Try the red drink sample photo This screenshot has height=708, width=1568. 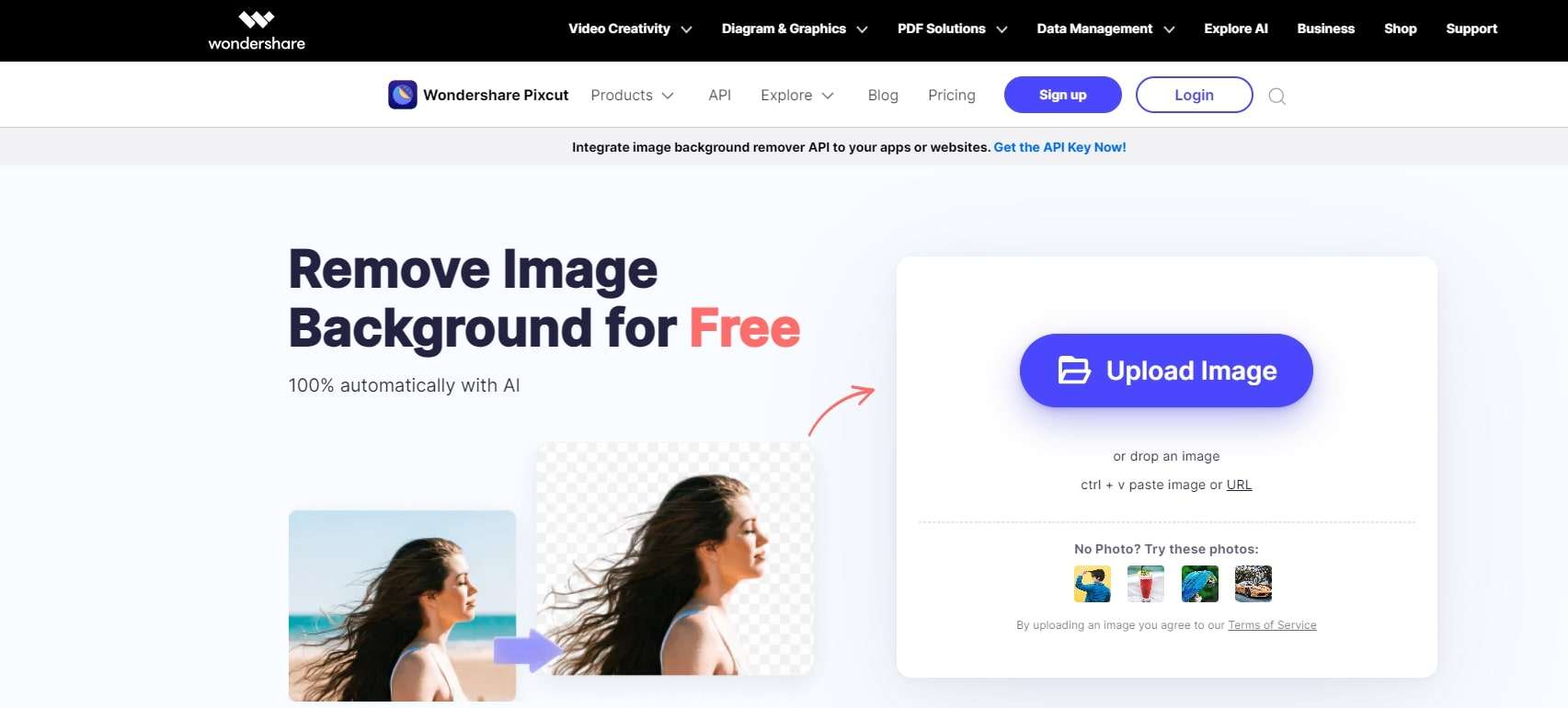(x=1146, y=584)
